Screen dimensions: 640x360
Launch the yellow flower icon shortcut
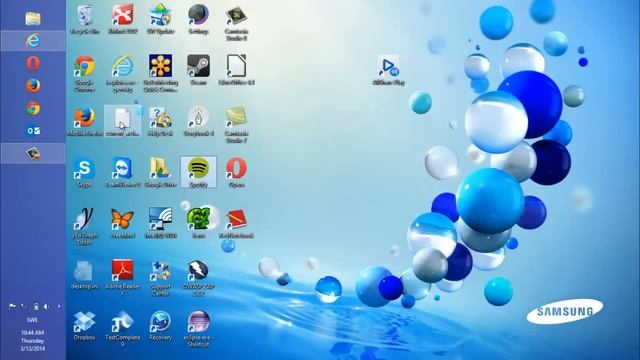pyautogui.click(x=160, y=73)
